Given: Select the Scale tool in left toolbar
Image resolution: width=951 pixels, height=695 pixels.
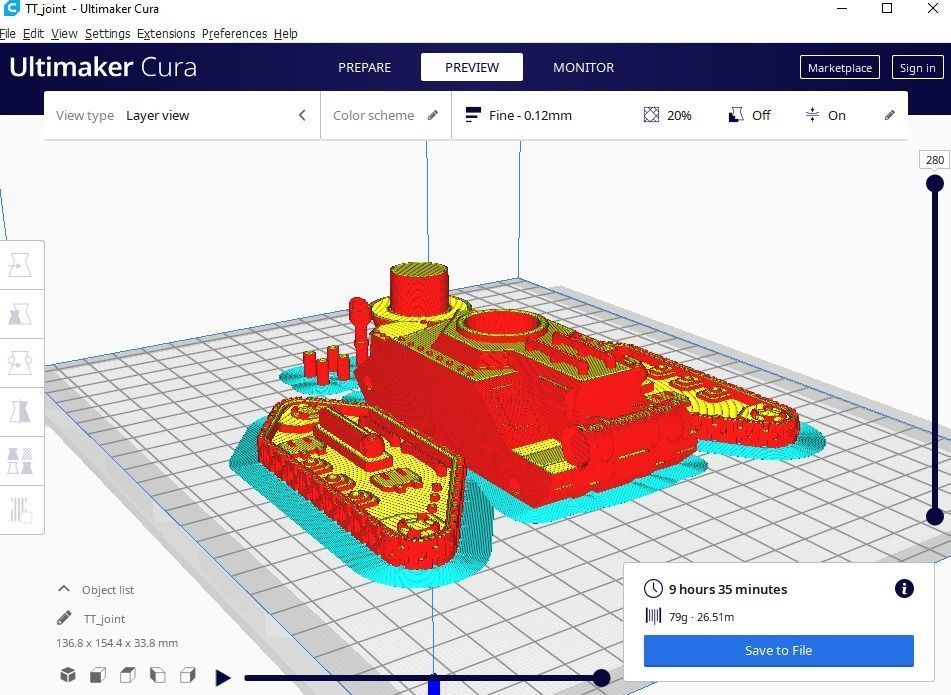Looking at the screenshot, I should (20, 314).
